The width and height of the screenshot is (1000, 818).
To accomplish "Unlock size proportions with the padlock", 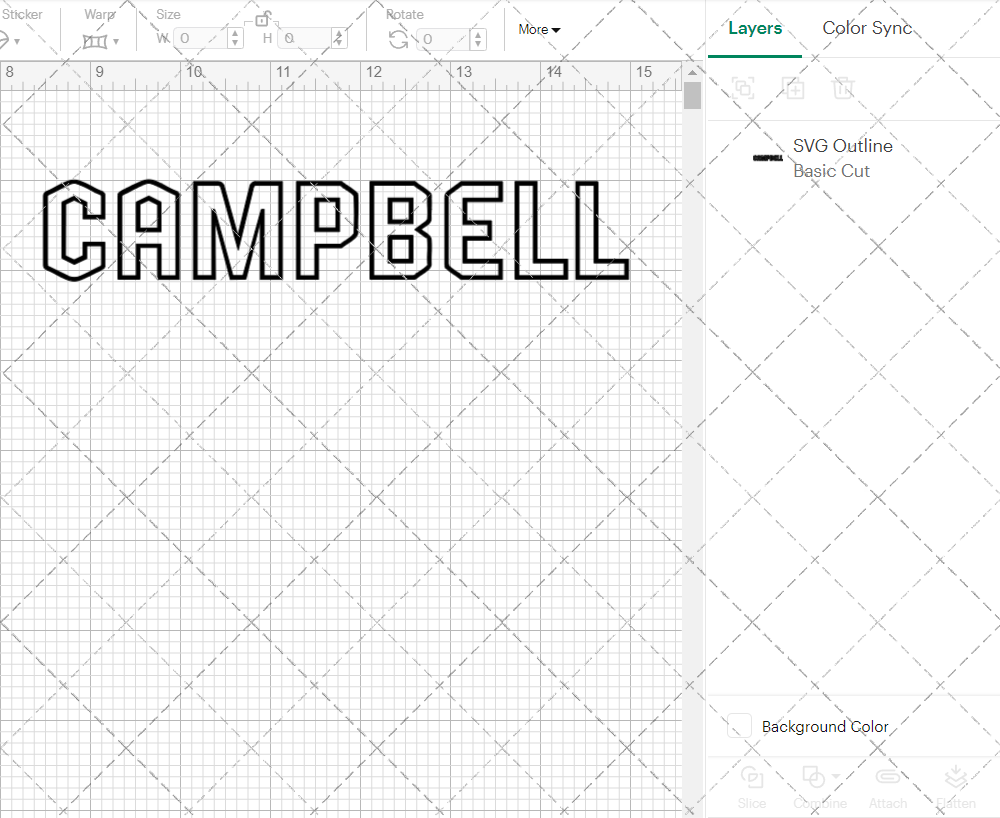I will 263,18.
